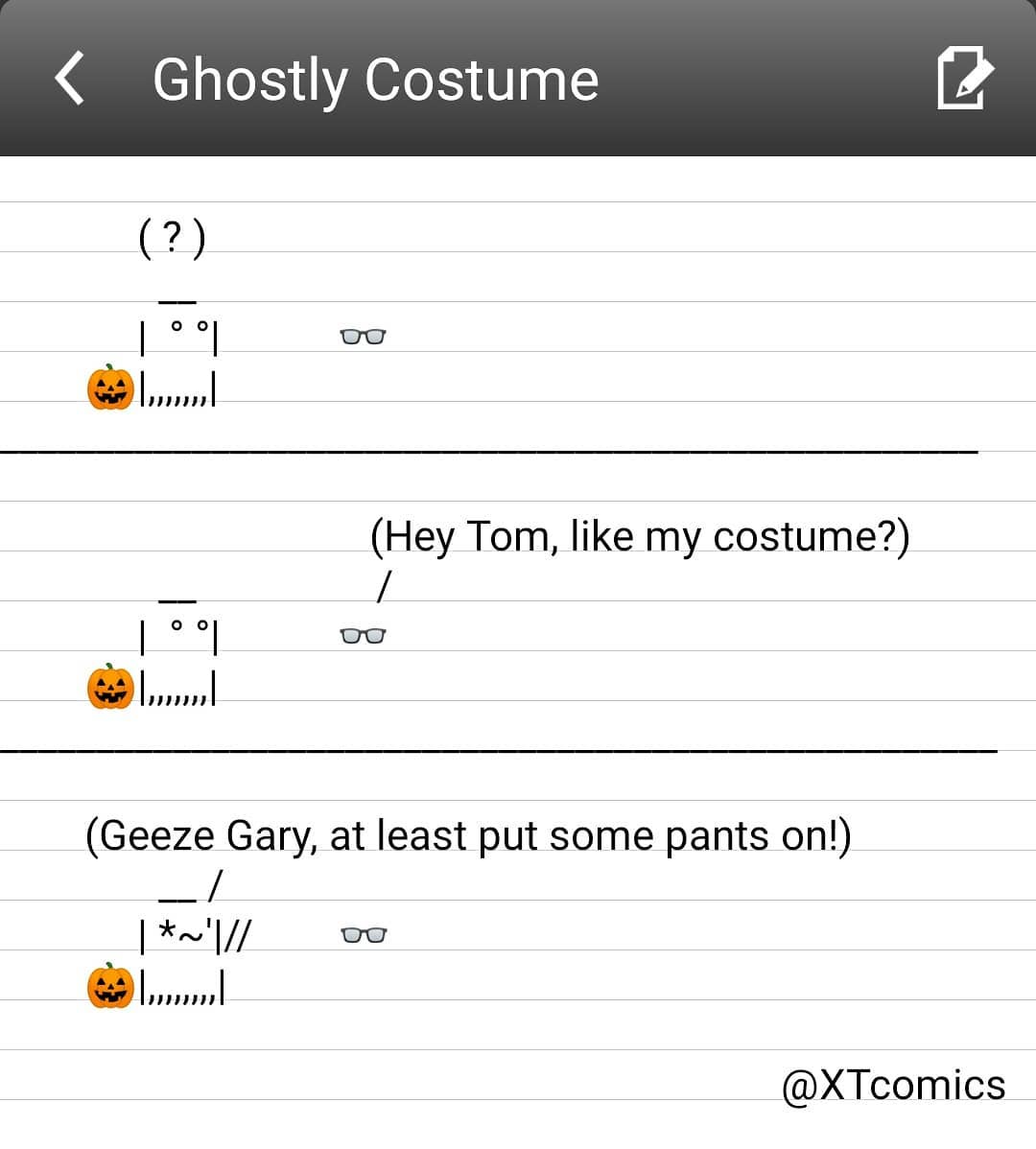Image resolution: width=1036 pixels, height=1149 pixels.
Task: Click the pumpkin emoji in second panel
Action: point(110,687)
